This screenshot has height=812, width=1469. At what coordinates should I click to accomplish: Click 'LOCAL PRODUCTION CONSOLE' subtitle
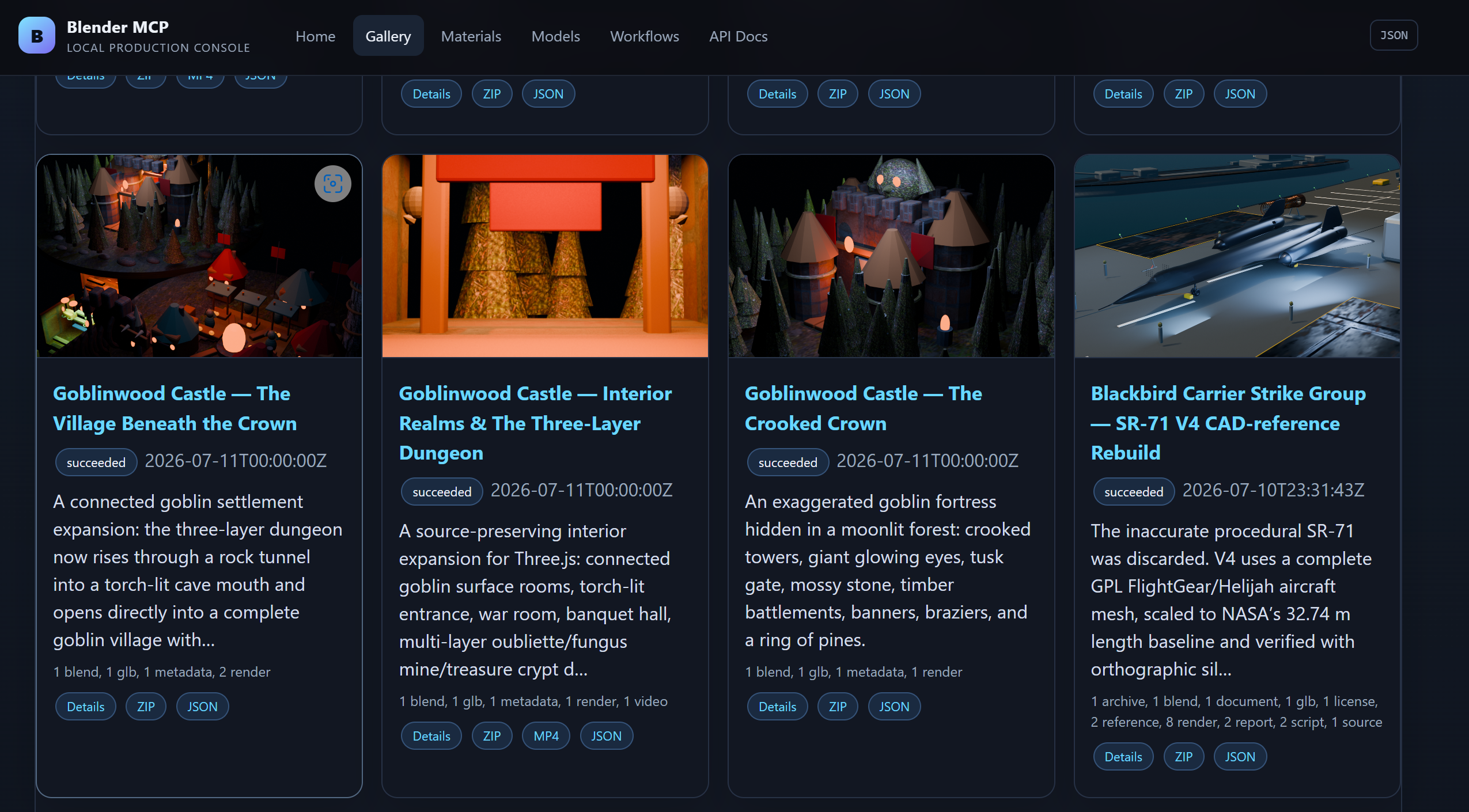point(158,48)
